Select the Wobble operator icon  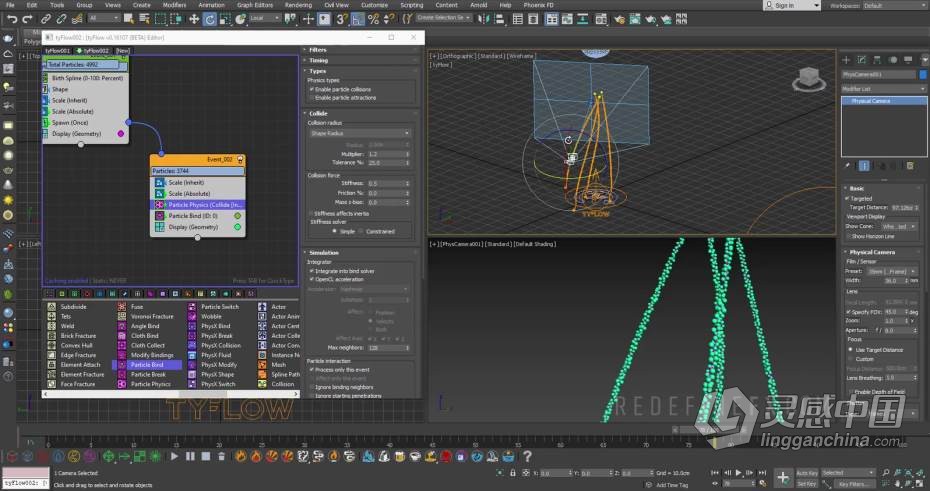(192, 316)
